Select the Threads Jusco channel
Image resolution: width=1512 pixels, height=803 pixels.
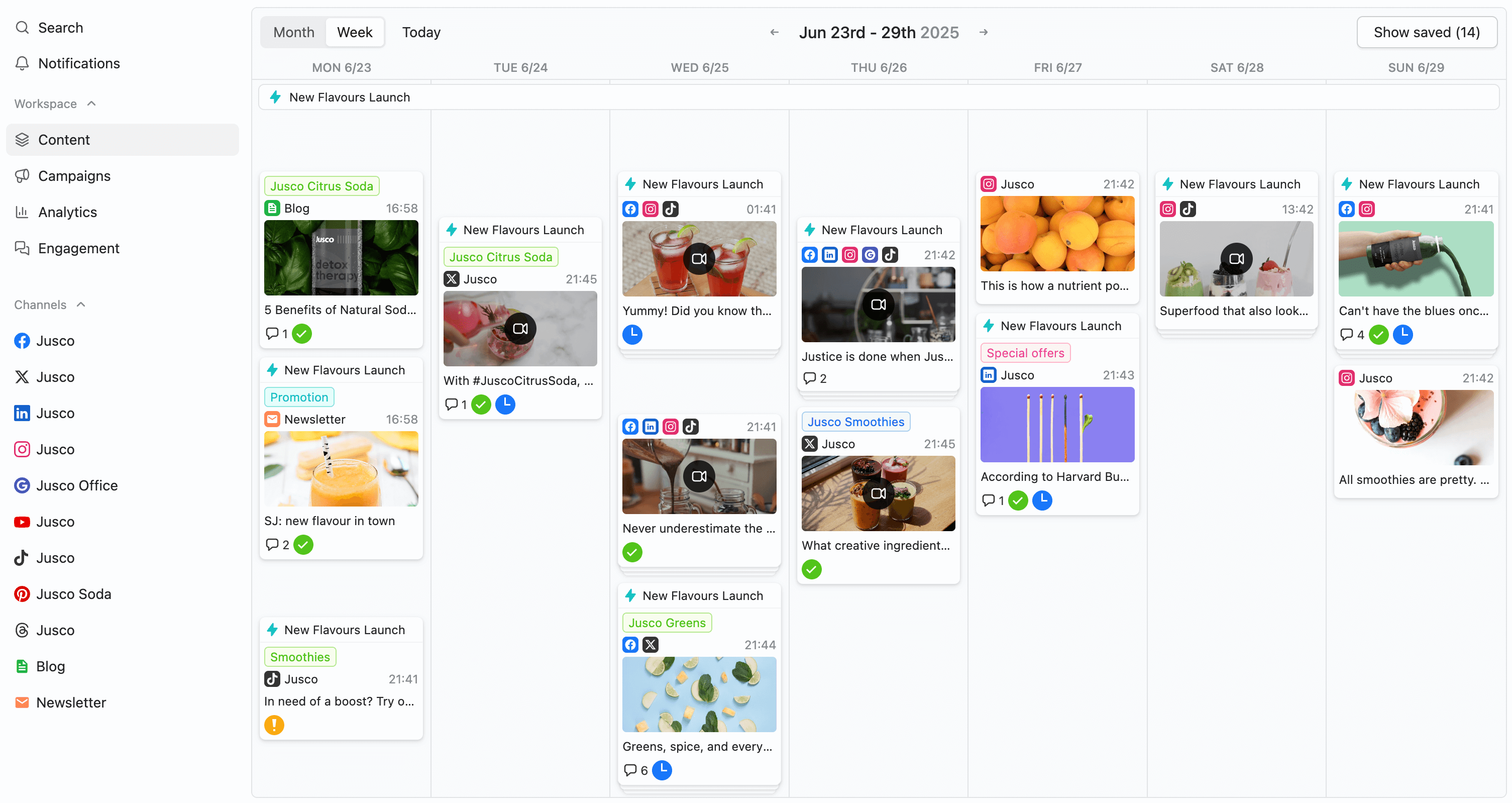pos(56,630)
